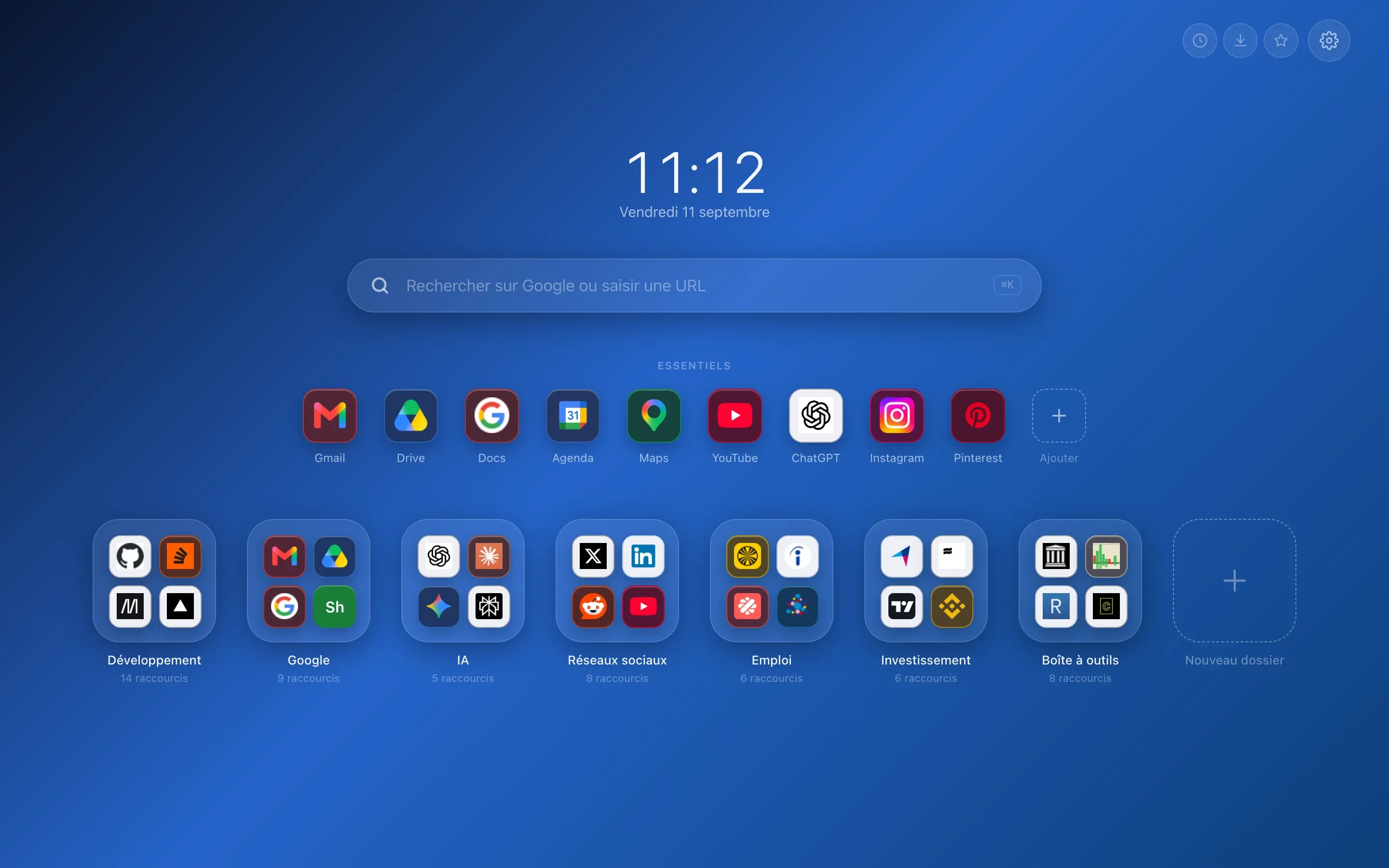Screen dimensions: 1389x868
Task: Open Perplexity icon in IA folder
Action: click(489, 606)
